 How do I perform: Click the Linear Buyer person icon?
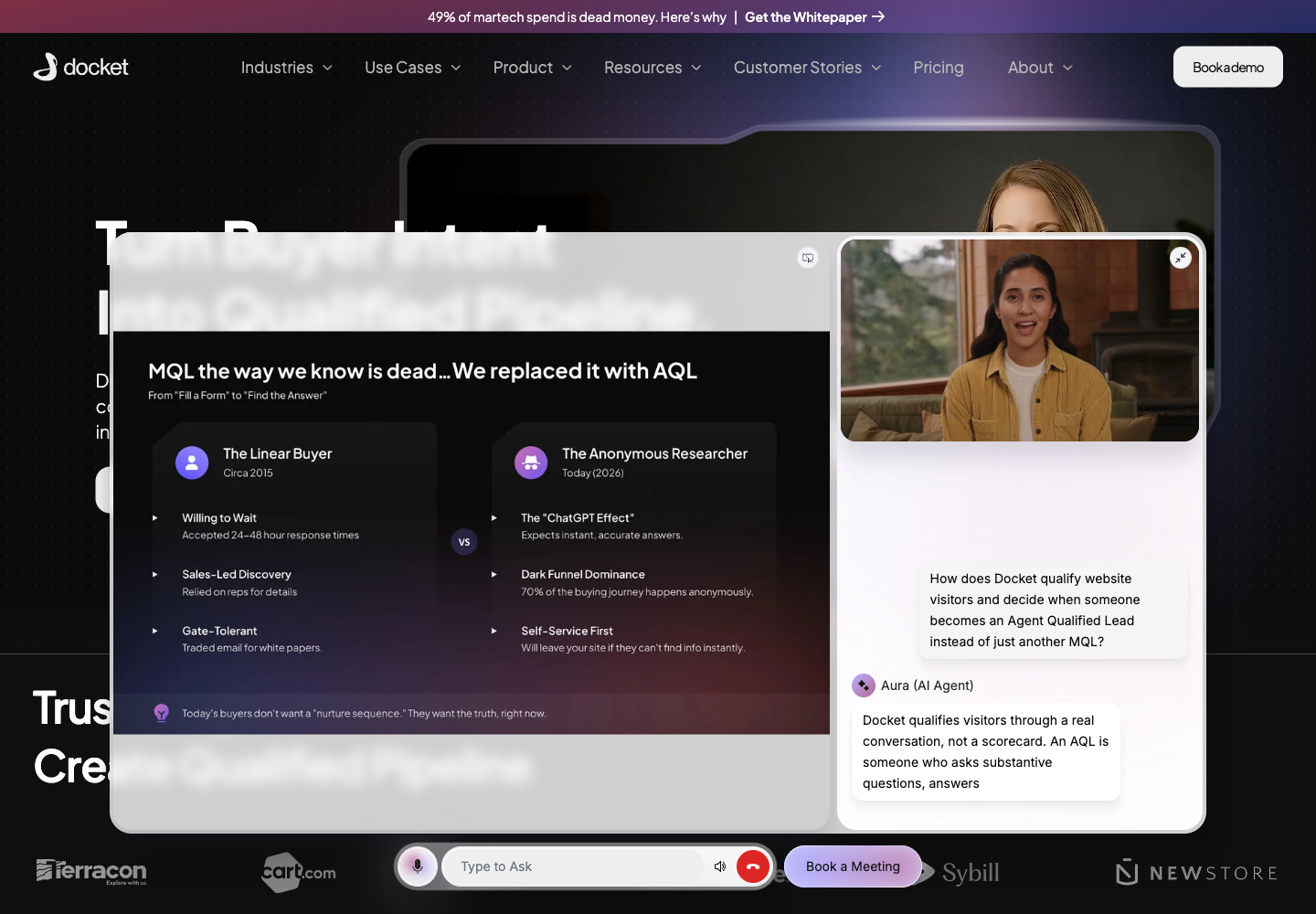(192, 462)
